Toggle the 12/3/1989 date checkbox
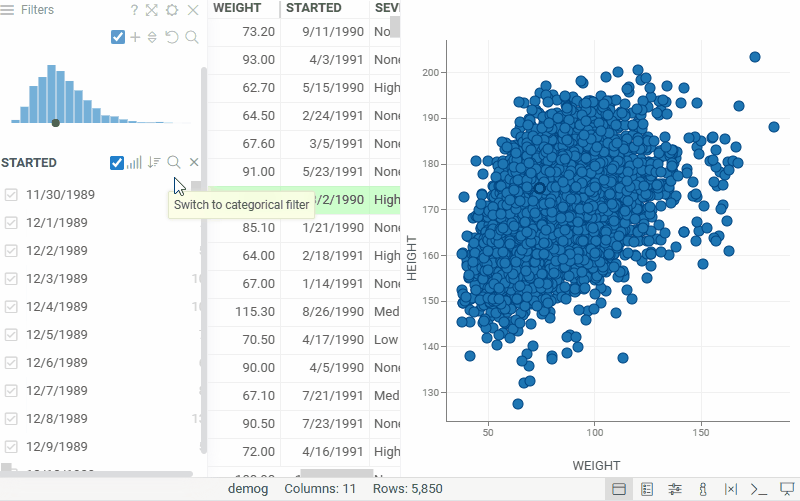Screen dimensions: 800x501 [12, 279]
